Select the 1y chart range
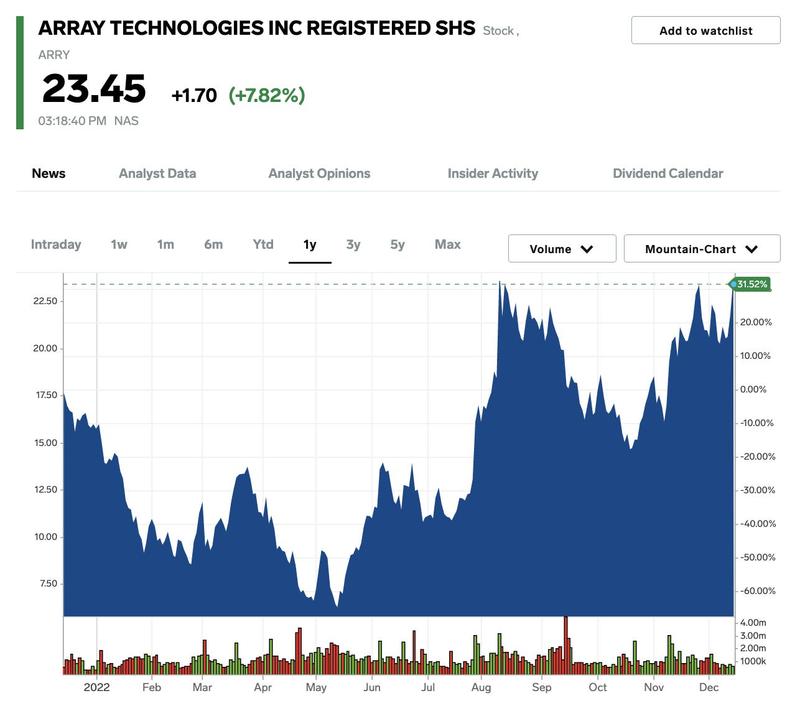This screenshot has width=800, height=719. coord(310,244)
